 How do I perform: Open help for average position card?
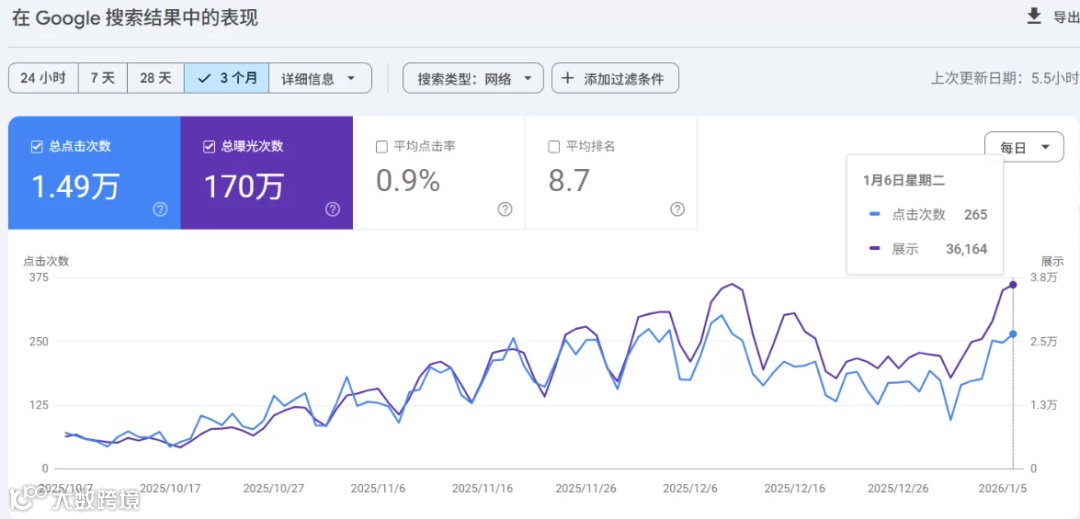tap(677, 209)
